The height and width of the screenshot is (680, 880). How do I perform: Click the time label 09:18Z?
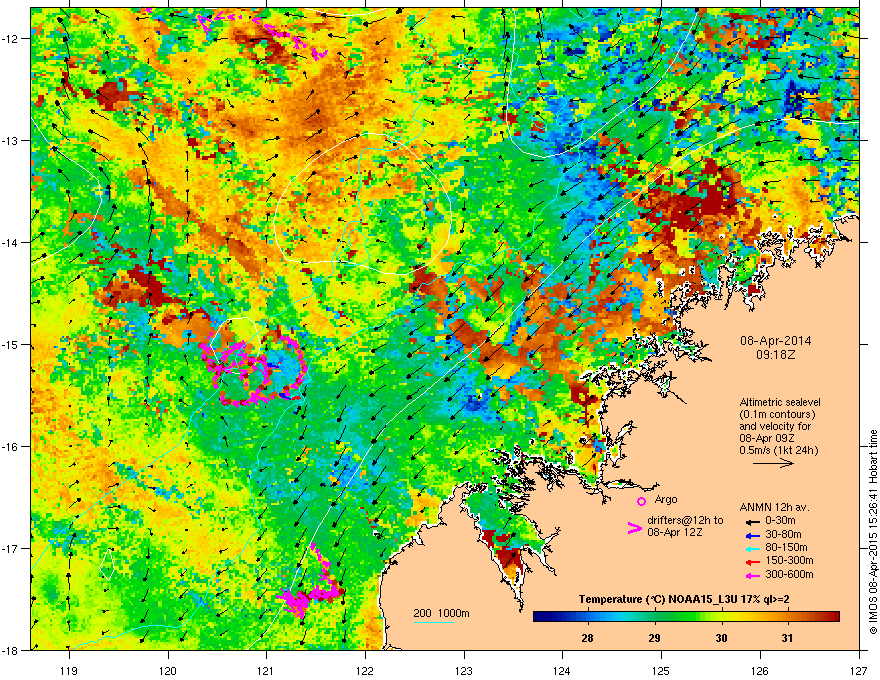click(775, 355)
